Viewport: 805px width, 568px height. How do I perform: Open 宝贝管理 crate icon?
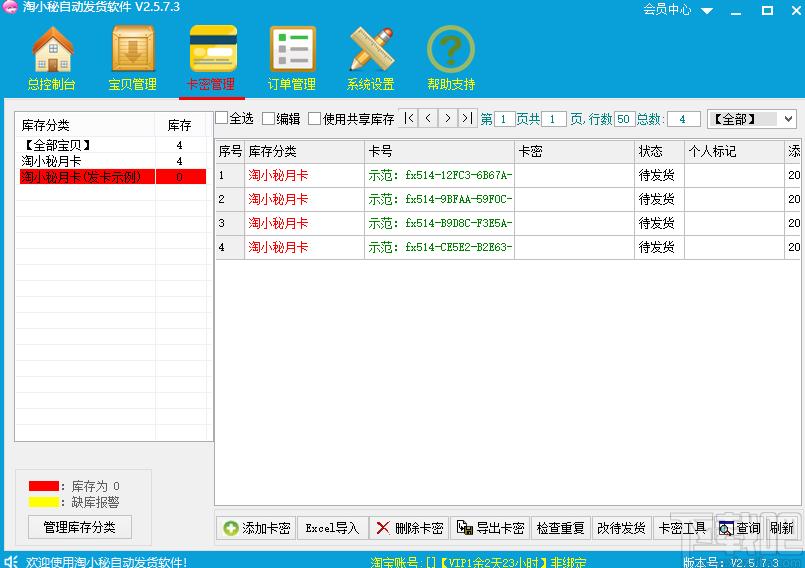coord(133,49)
